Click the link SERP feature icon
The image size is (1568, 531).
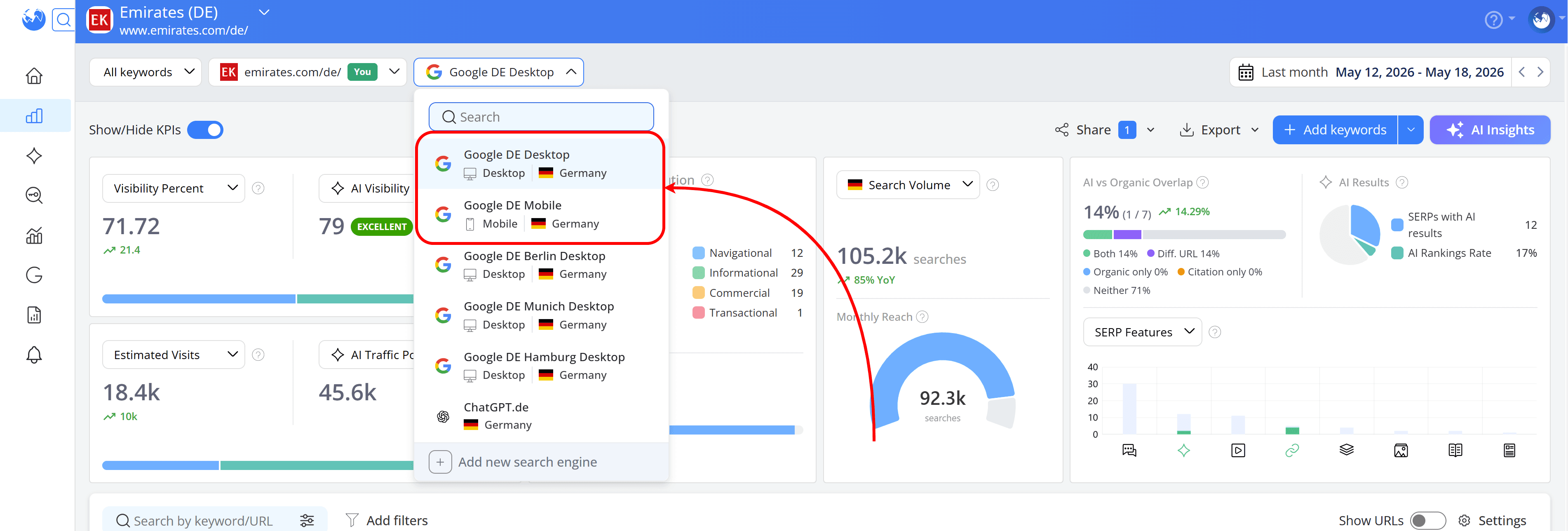point(1292,451)
